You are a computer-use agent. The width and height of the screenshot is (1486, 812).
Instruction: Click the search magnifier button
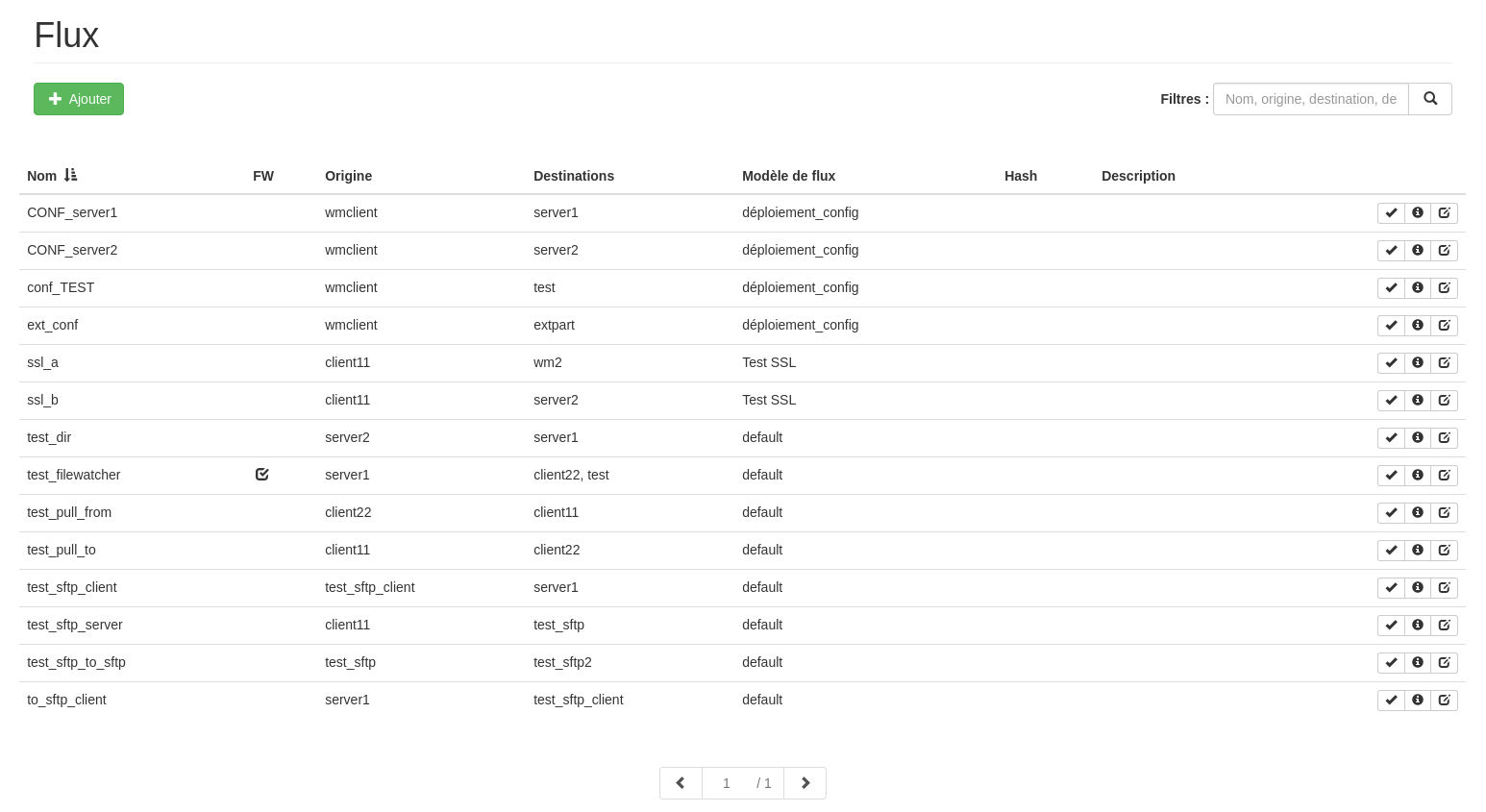(1430, 99)
